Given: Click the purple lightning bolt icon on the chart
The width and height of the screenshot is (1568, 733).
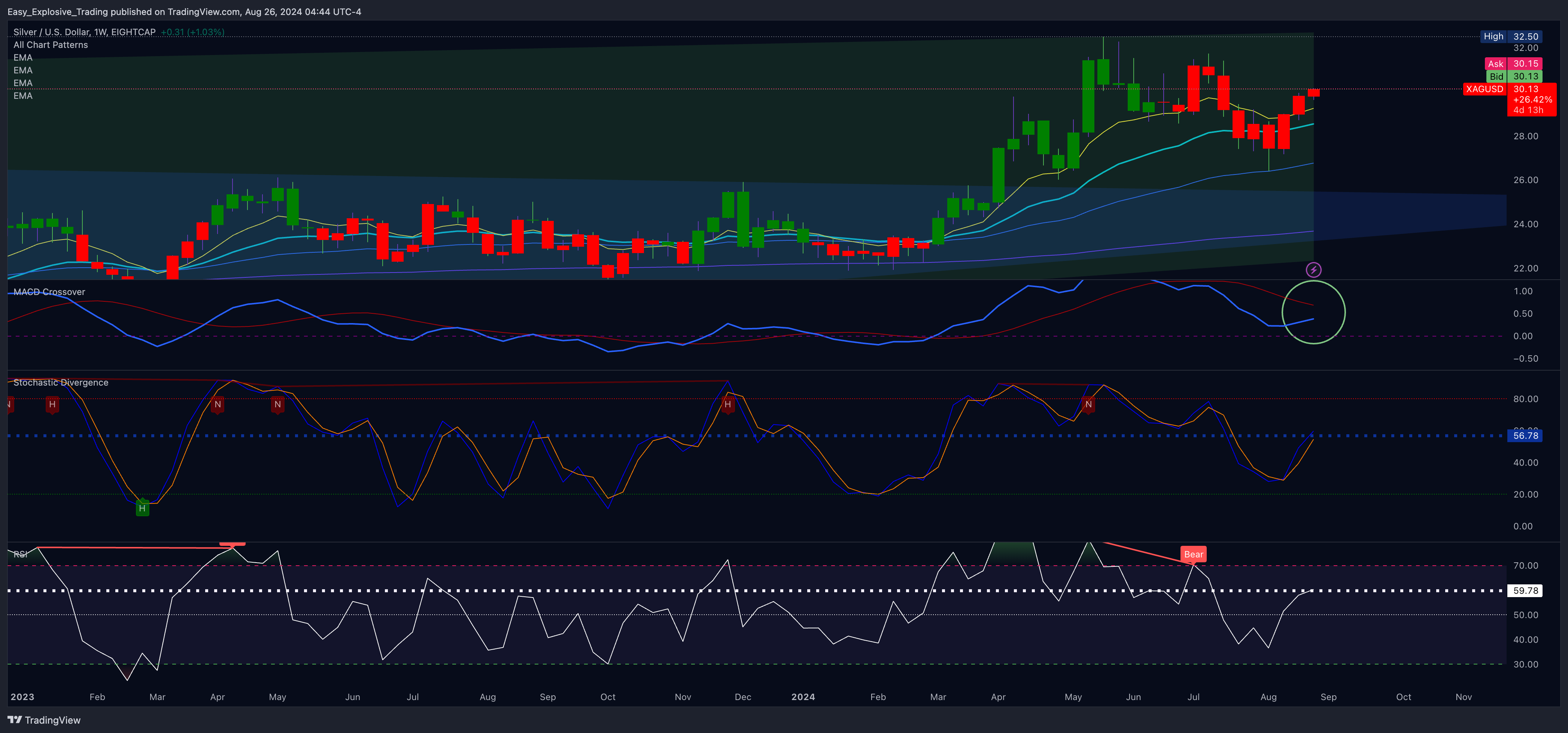Looking at the screenshot, I should (1313, 270).
